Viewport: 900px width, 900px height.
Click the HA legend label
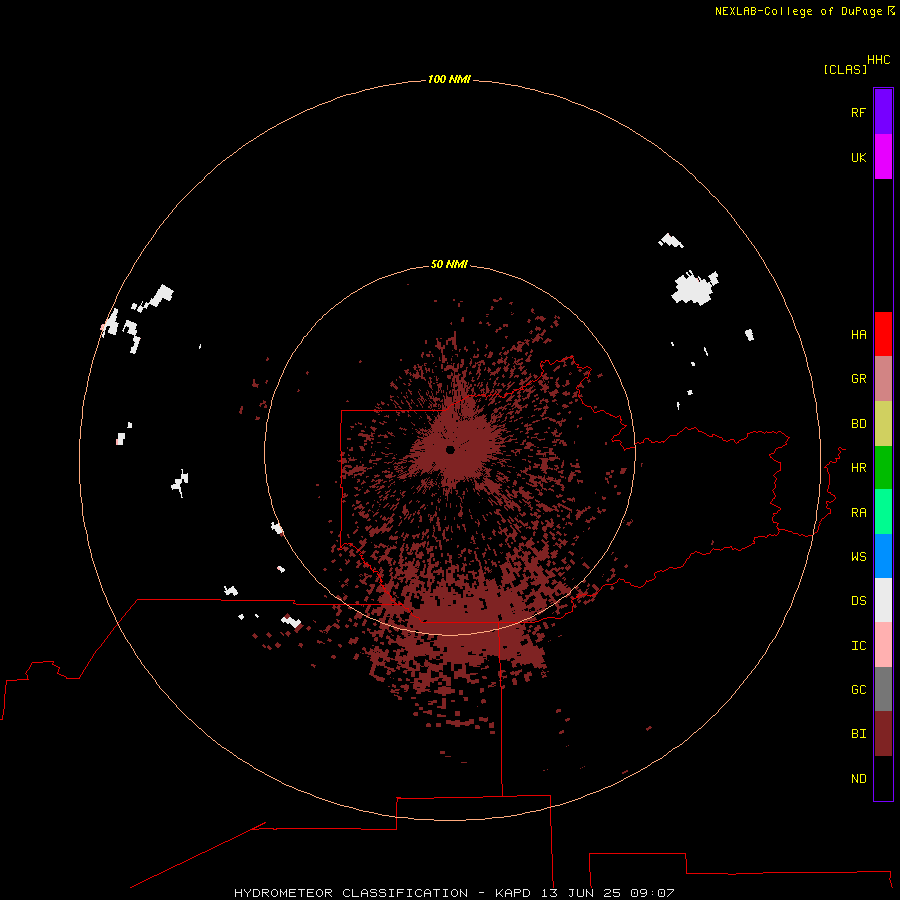pos(859,335)
